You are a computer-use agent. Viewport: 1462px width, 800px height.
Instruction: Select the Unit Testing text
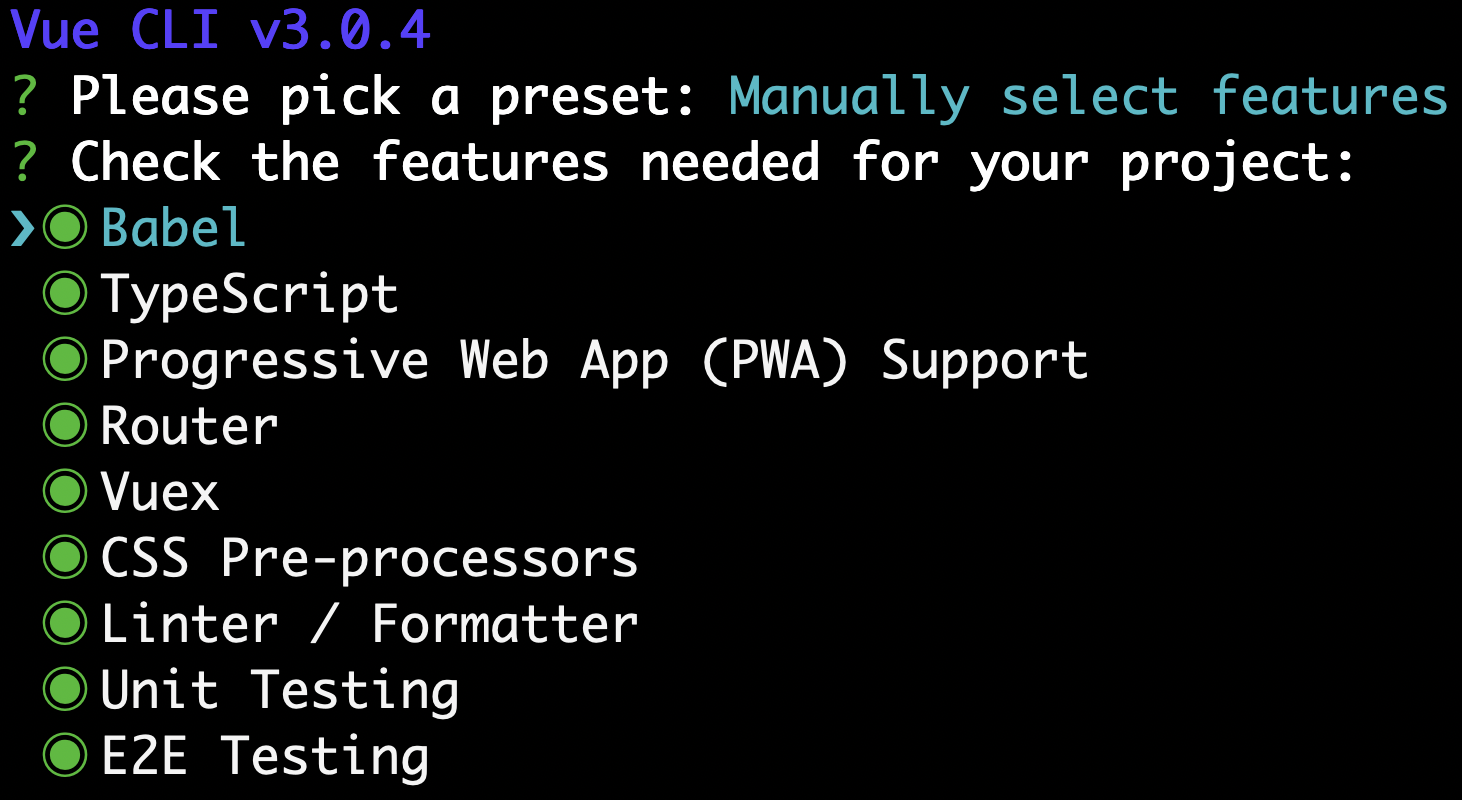(280, 690)
